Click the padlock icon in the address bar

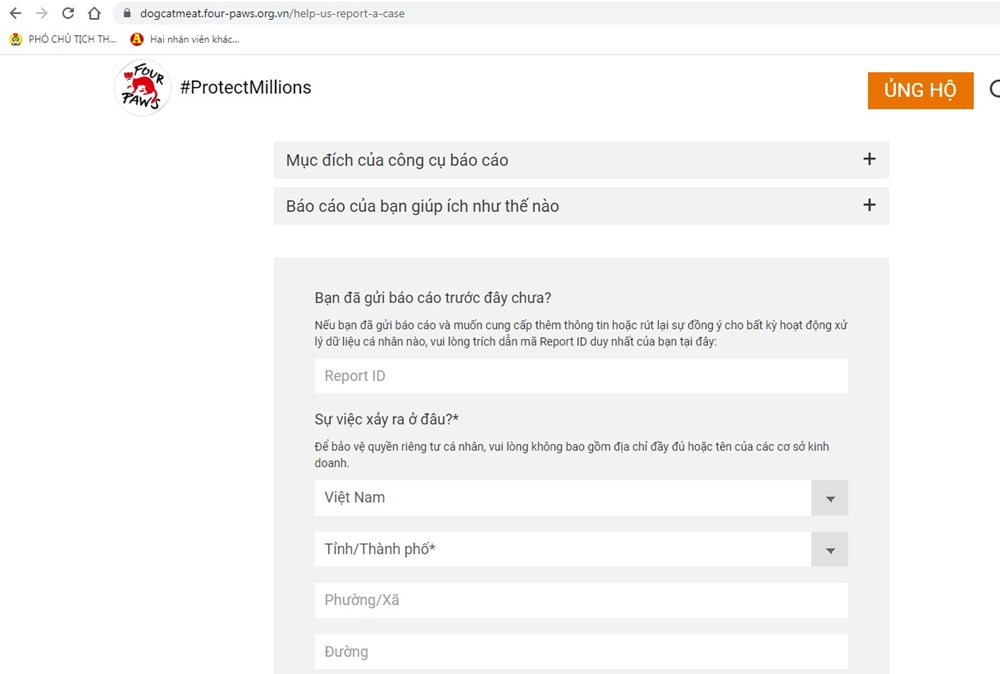pyautogui.click(x=127, y=13)
